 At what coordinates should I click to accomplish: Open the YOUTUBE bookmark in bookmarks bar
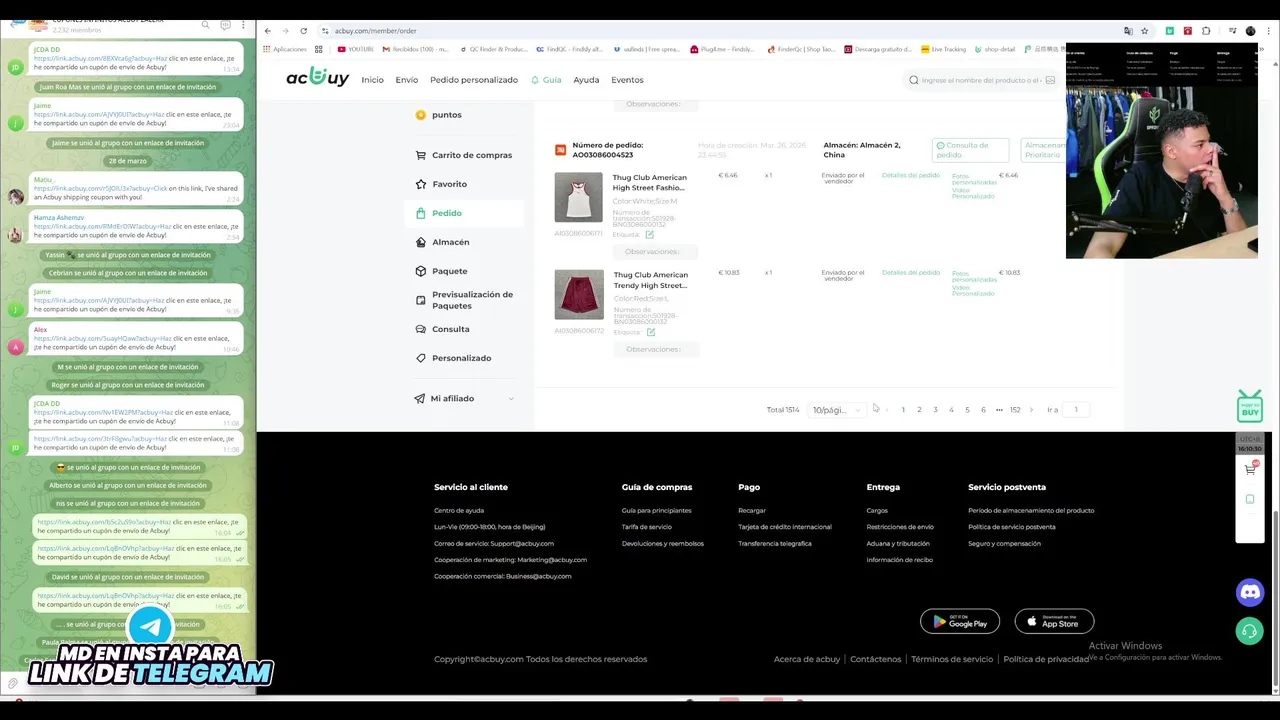tap(355, 49)
